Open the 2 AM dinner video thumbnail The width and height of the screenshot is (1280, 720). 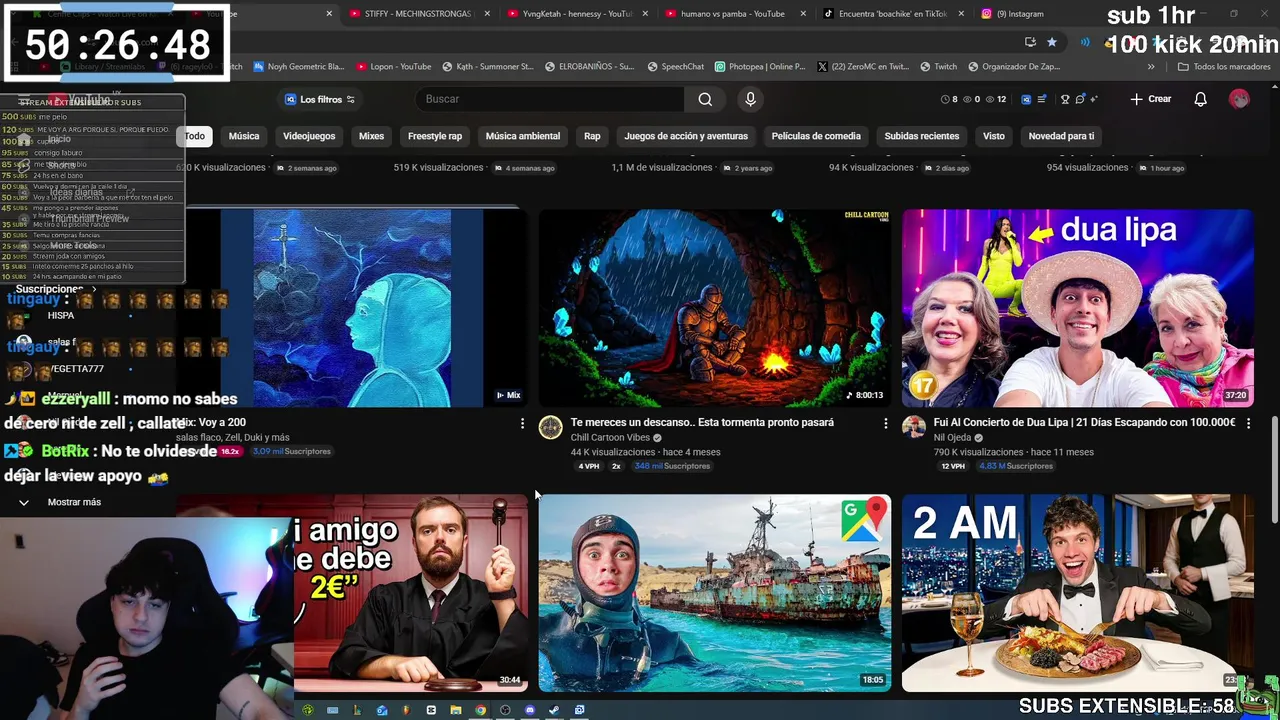click(1078, 593)
